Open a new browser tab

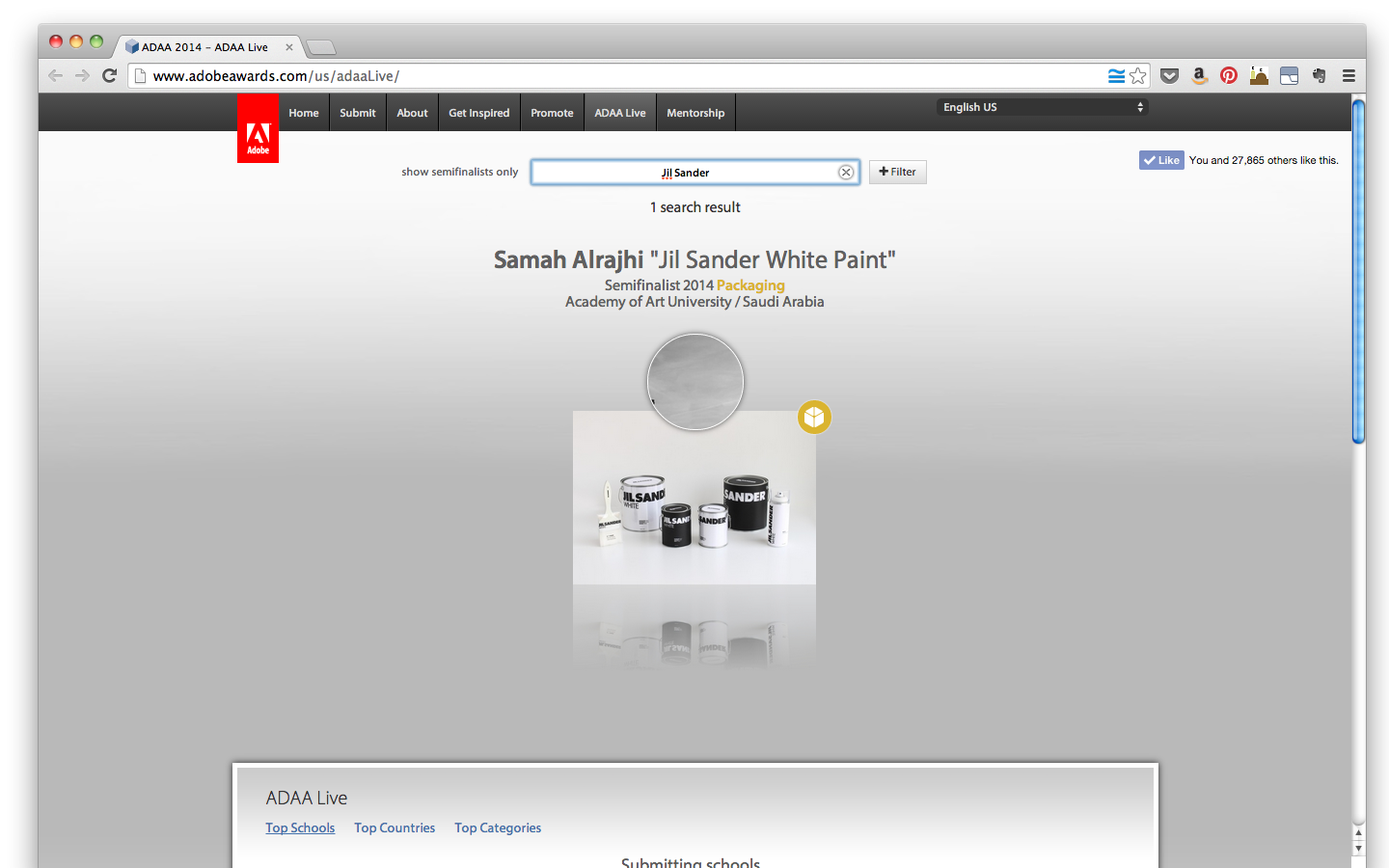(x=321, y=47)
